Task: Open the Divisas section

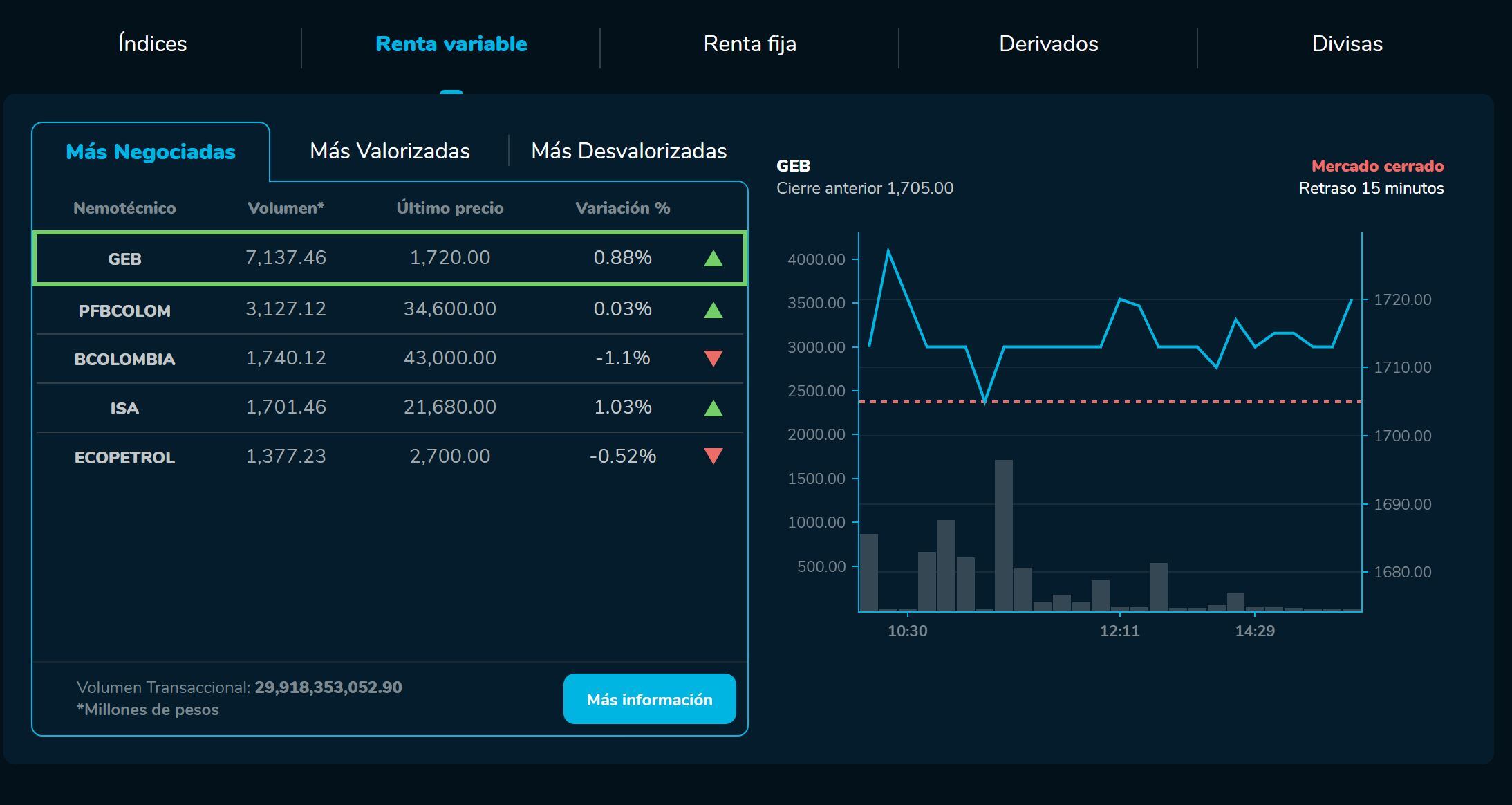Action: [x=1347, y=44]
